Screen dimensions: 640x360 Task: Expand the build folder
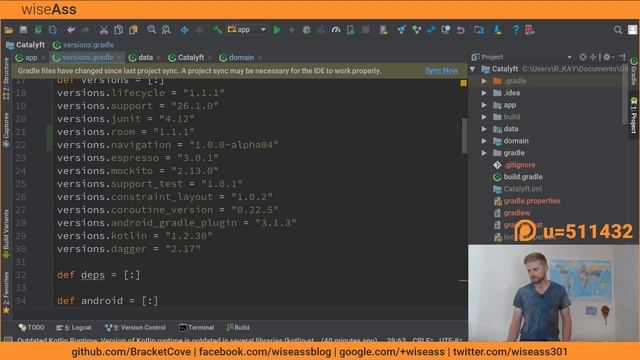484,117
